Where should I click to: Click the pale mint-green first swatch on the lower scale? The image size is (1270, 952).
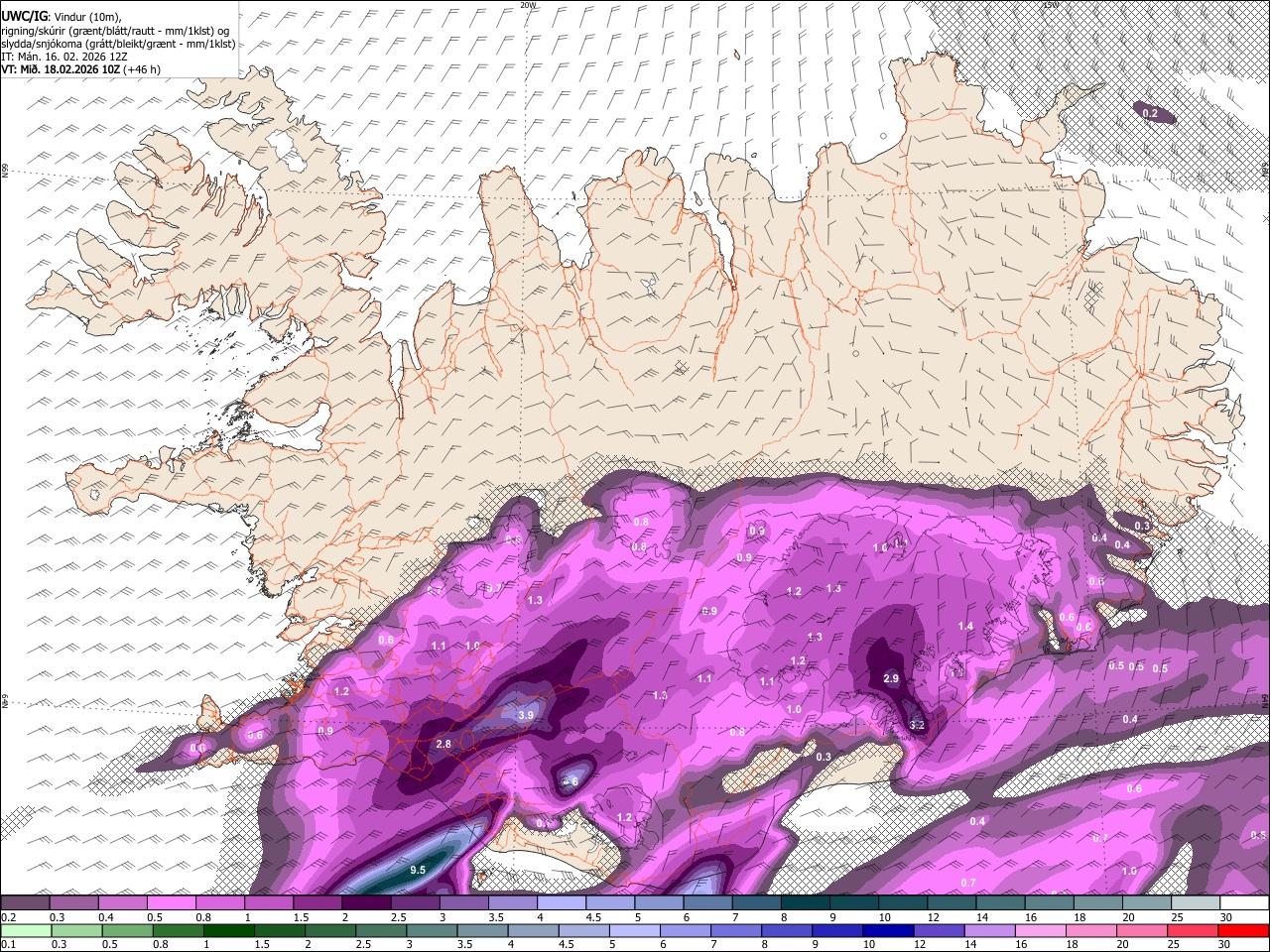coord(25,931)
